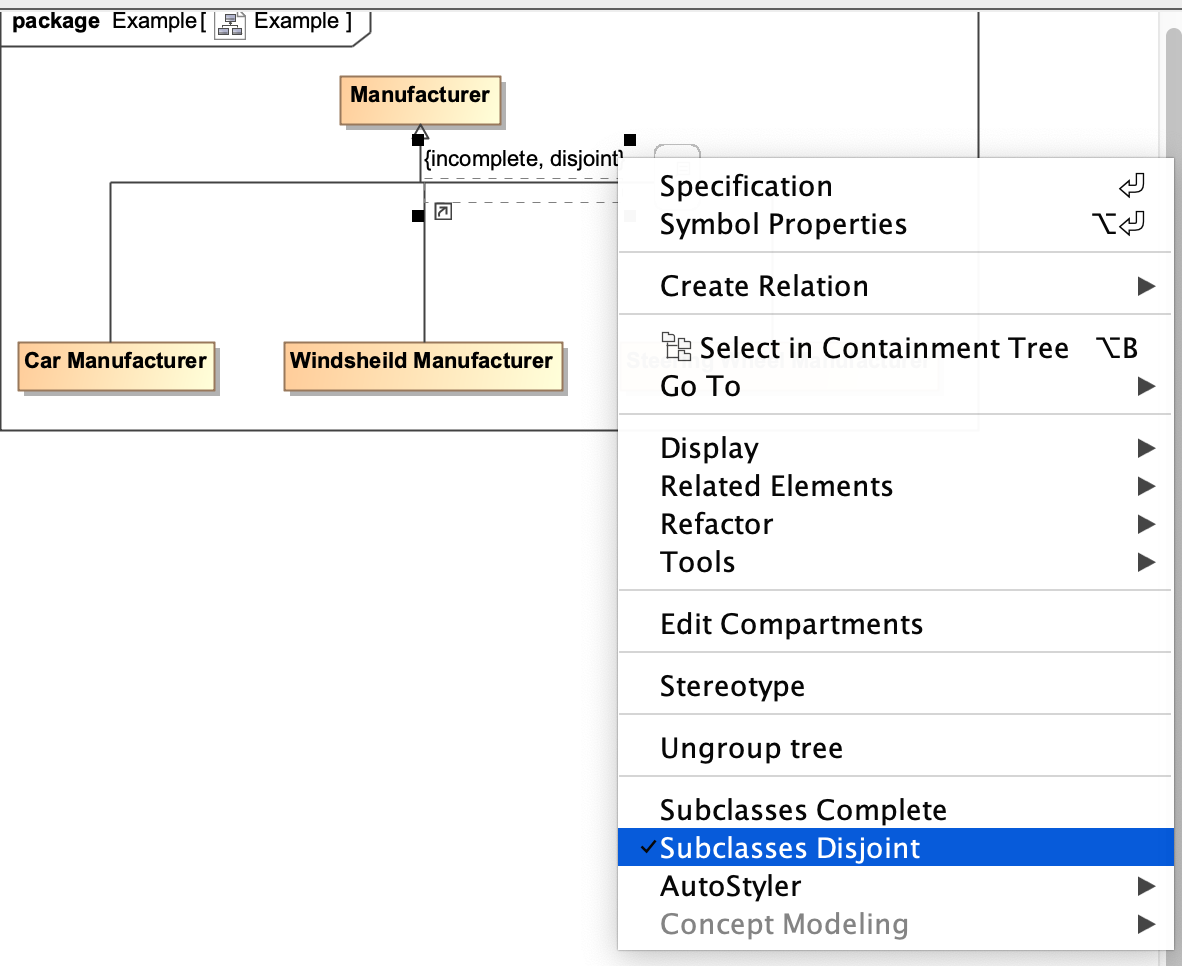Click the {incomplete, disjoint} constraint label
The width and height of the screenshot is (1182, 966).
click(x=524, y=158)
